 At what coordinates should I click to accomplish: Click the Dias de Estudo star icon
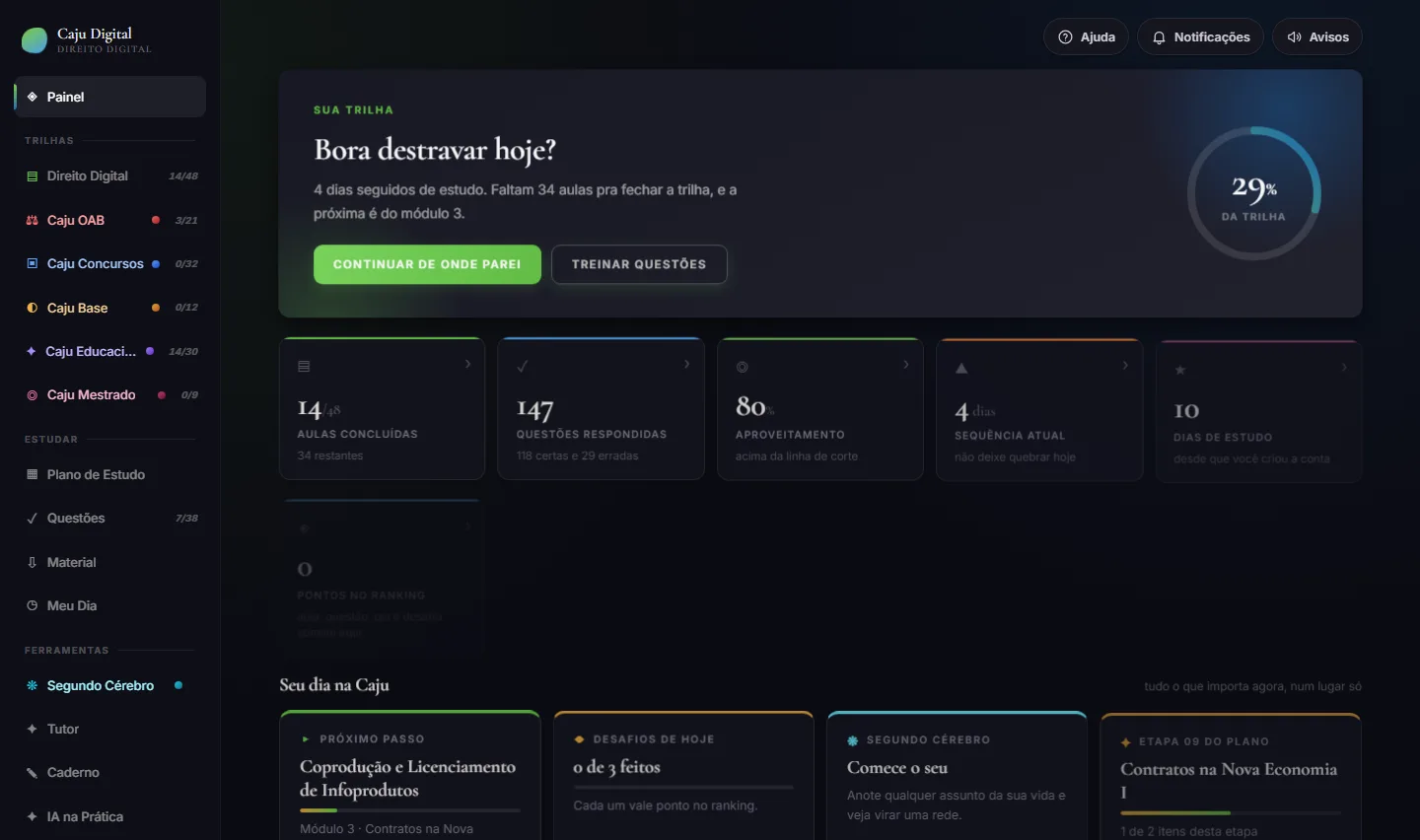pyautogui.click(x=1180, y=370)
